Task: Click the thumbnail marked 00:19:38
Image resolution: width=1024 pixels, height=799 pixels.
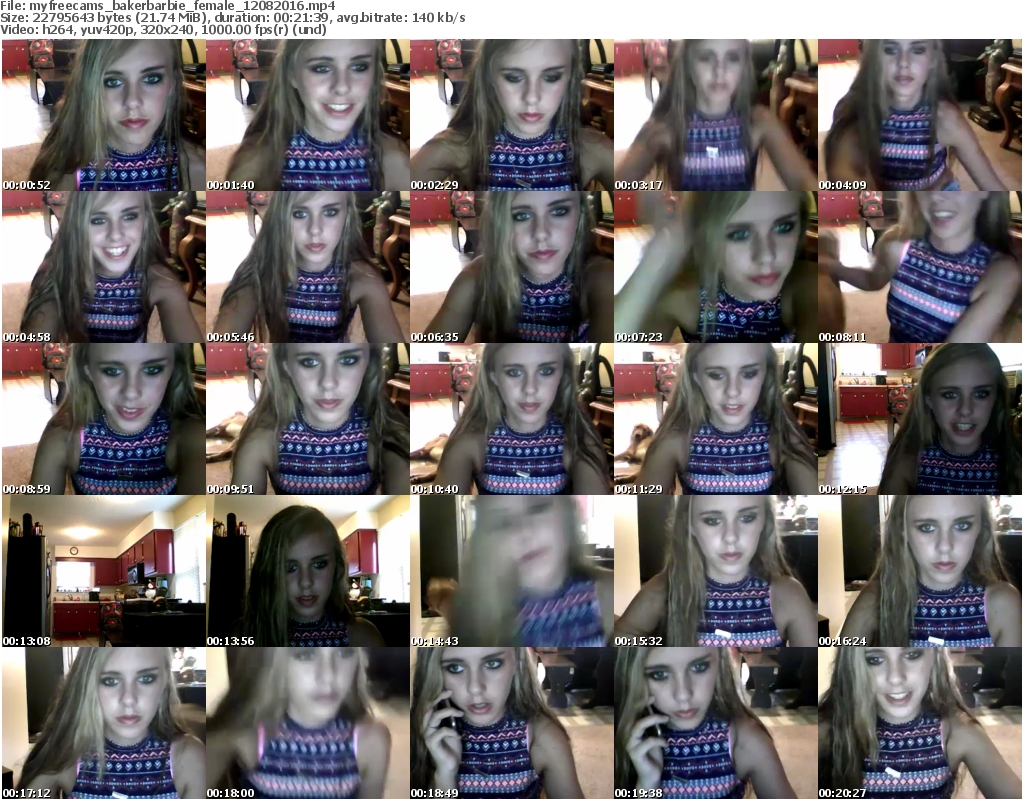Action: (x=716, y=723)
